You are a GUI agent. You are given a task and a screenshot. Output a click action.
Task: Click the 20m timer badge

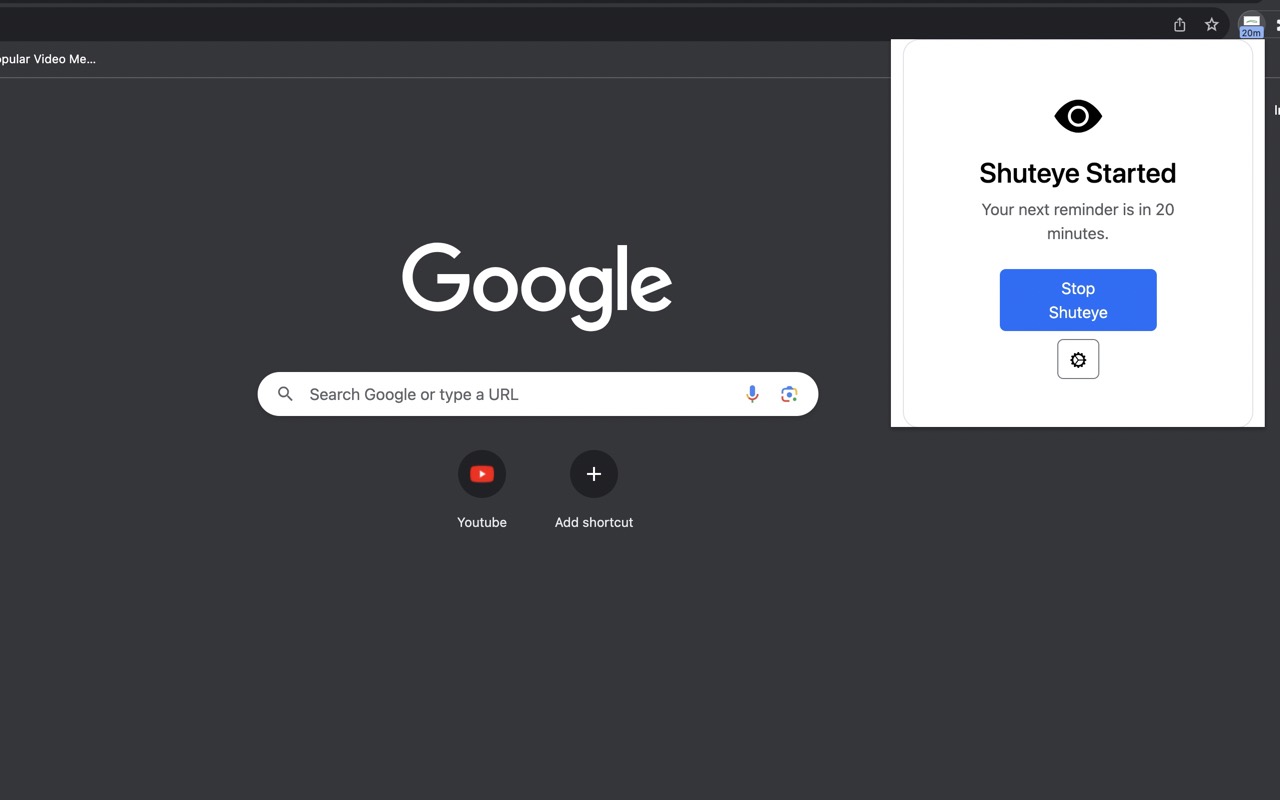coord(1250,31)
